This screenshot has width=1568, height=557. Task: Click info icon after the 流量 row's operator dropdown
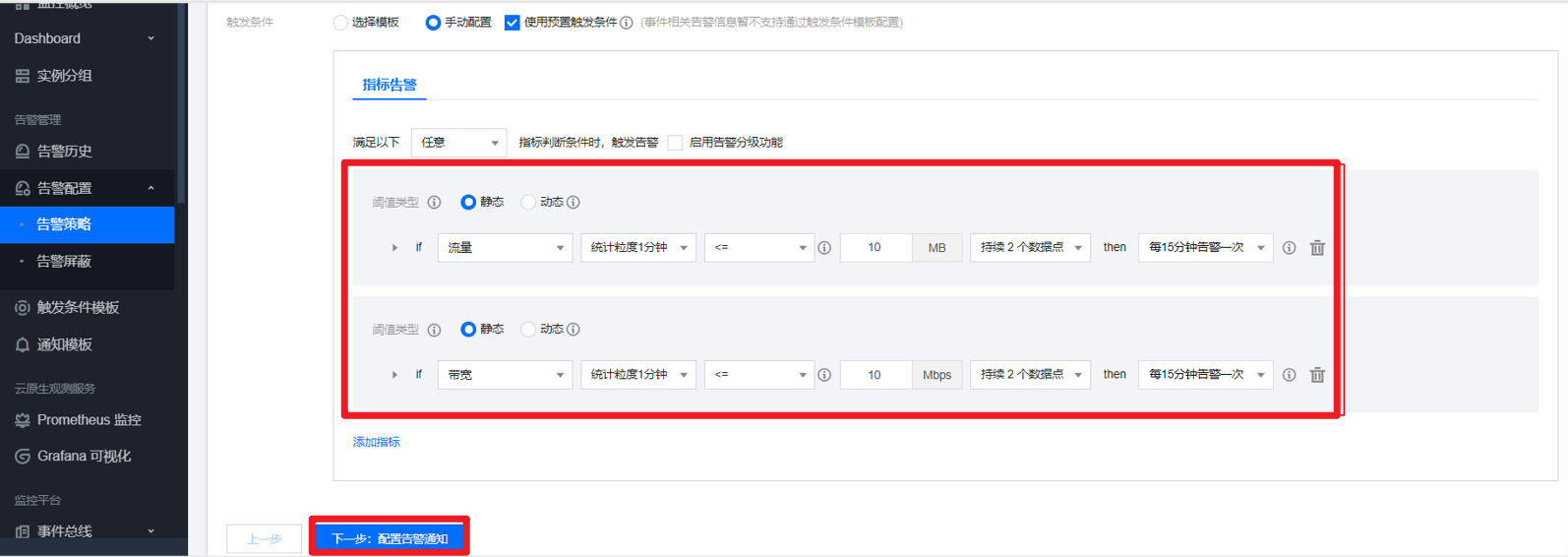click(x=824, y=248)
